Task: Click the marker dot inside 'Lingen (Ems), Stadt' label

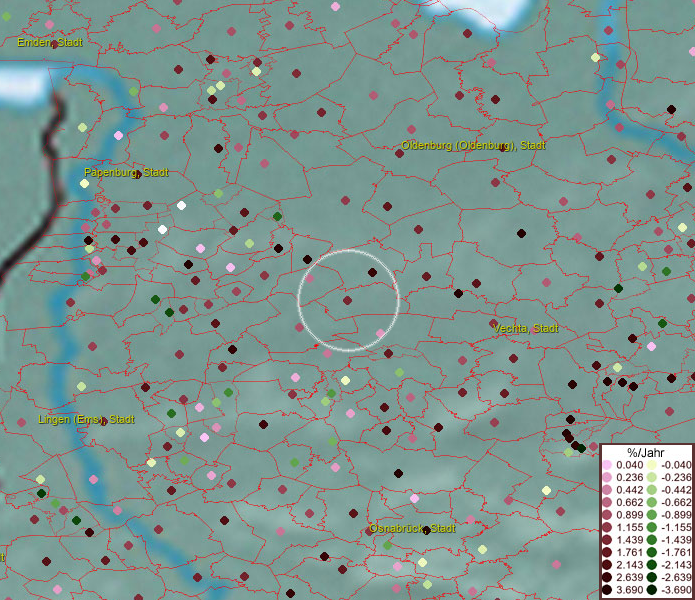Action: (x=103, y=421)
